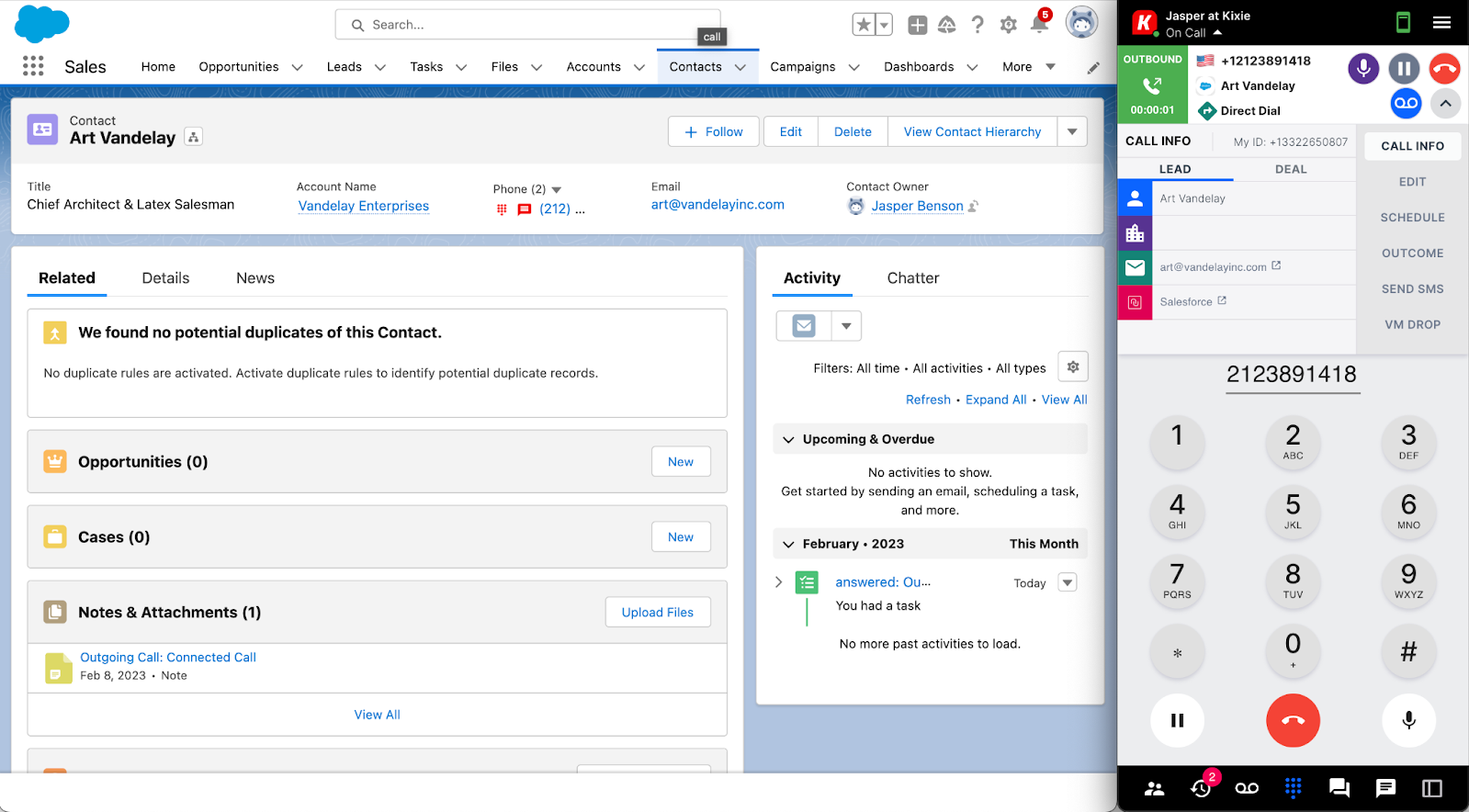This screenshot has width=1469, height=812.
Task: Open the global actions plus icon
Action: 917,25
